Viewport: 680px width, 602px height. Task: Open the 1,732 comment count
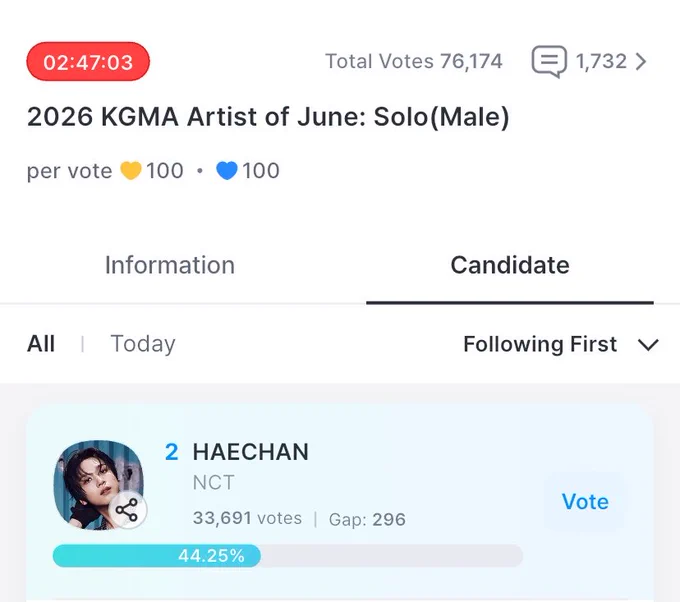[601, 62]
